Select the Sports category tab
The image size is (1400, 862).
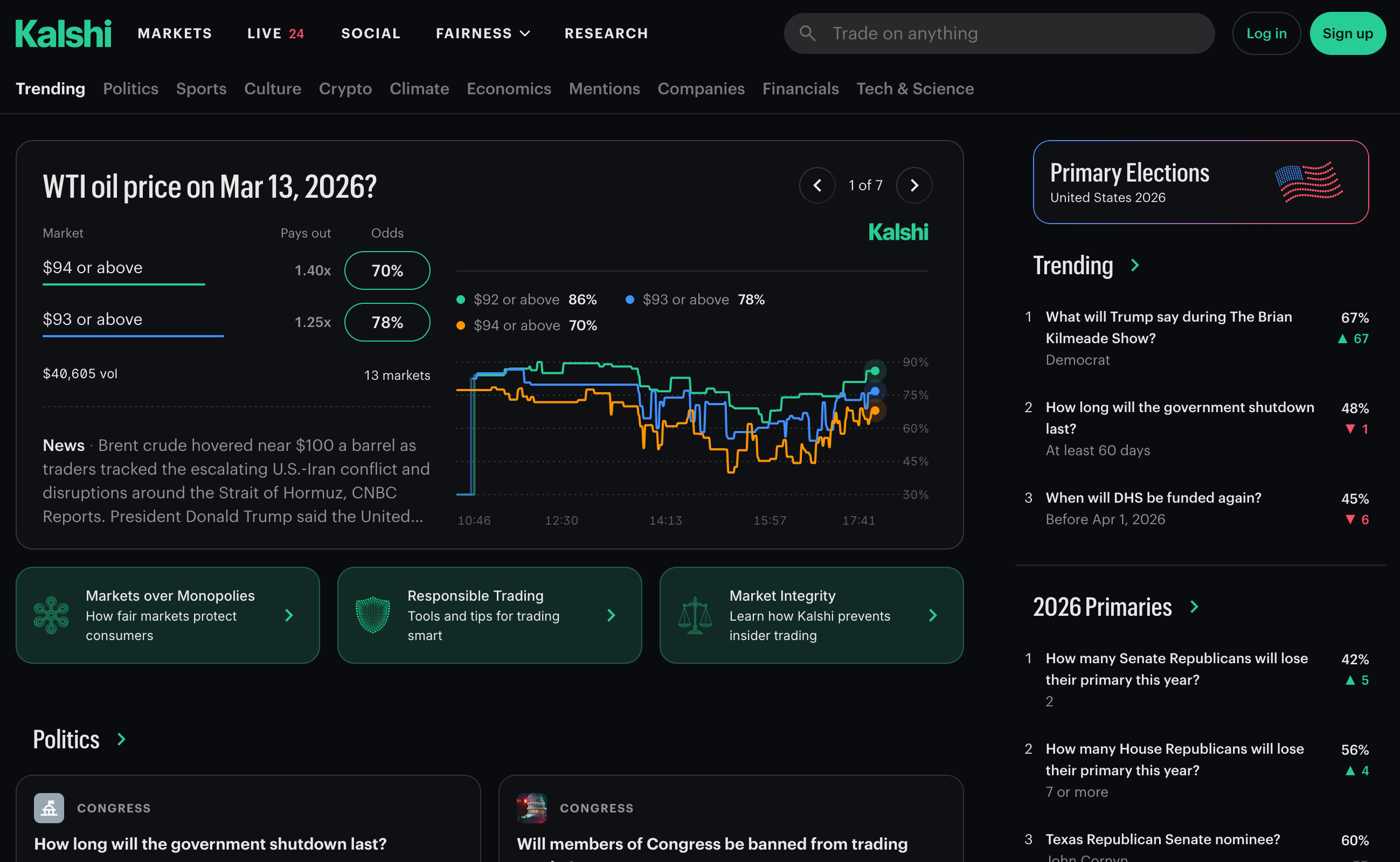[202, 89]
